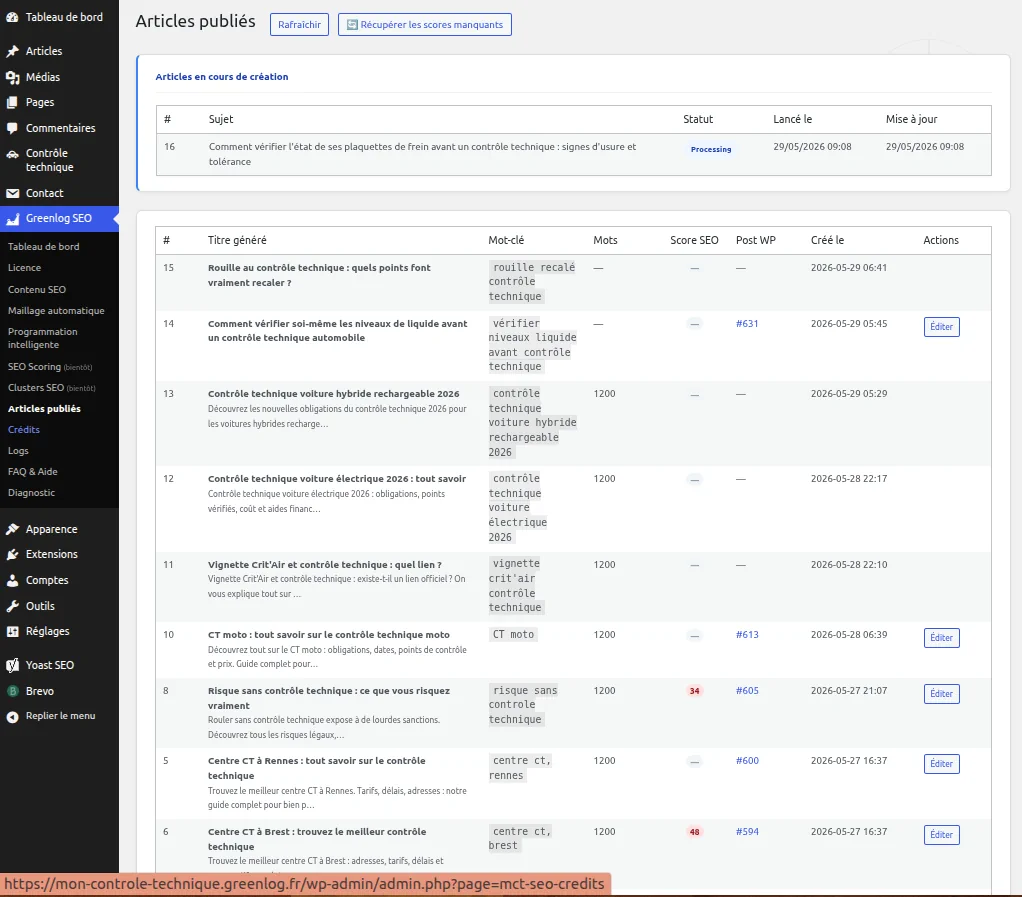1022x897 pixels.
Task: Click title 'Contrôle technique voiture hybride rechargeable 2026'
Action: pyautogui.click(x=334, y=394)
